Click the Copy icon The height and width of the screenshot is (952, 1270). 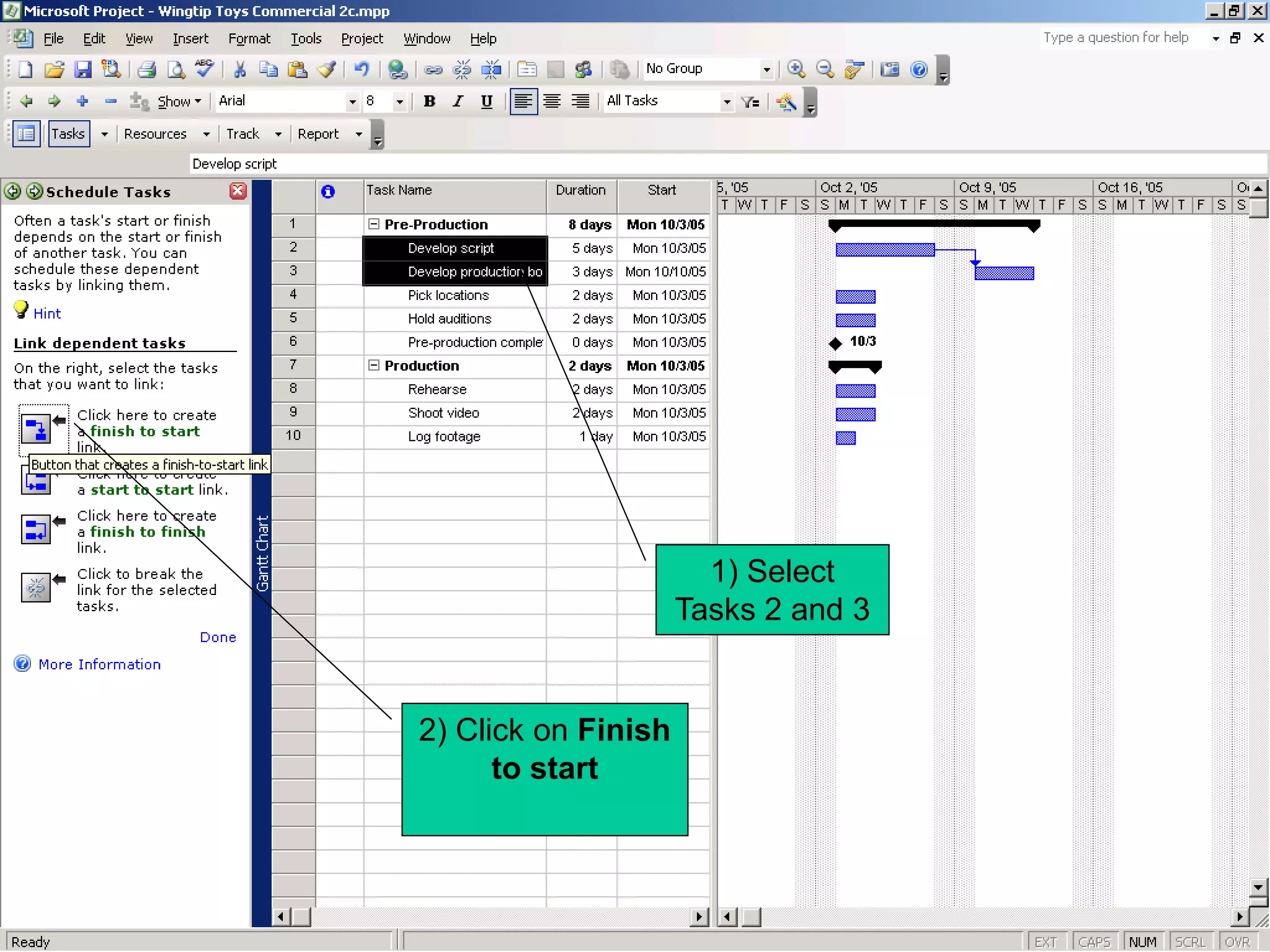pos(268,69)
